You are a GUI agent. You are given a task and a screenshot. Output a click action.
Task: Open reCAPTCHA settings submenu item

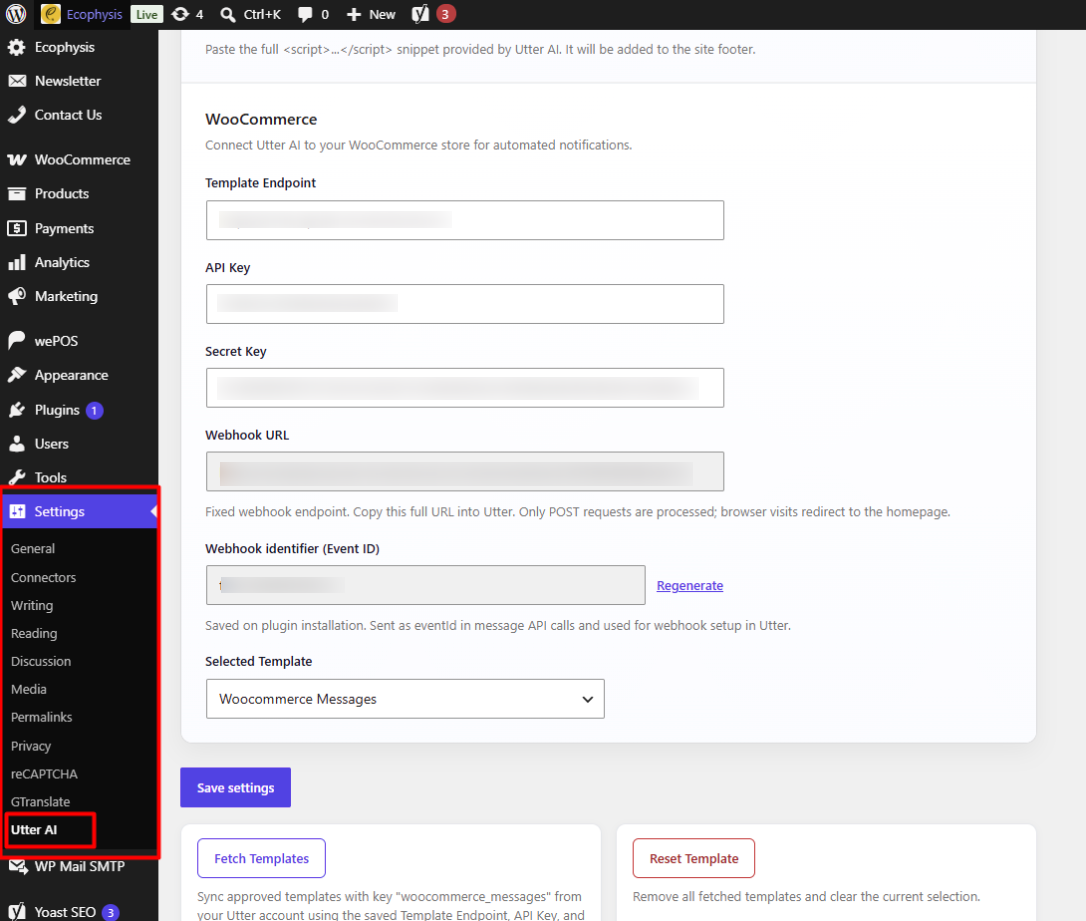pos(44,774)
